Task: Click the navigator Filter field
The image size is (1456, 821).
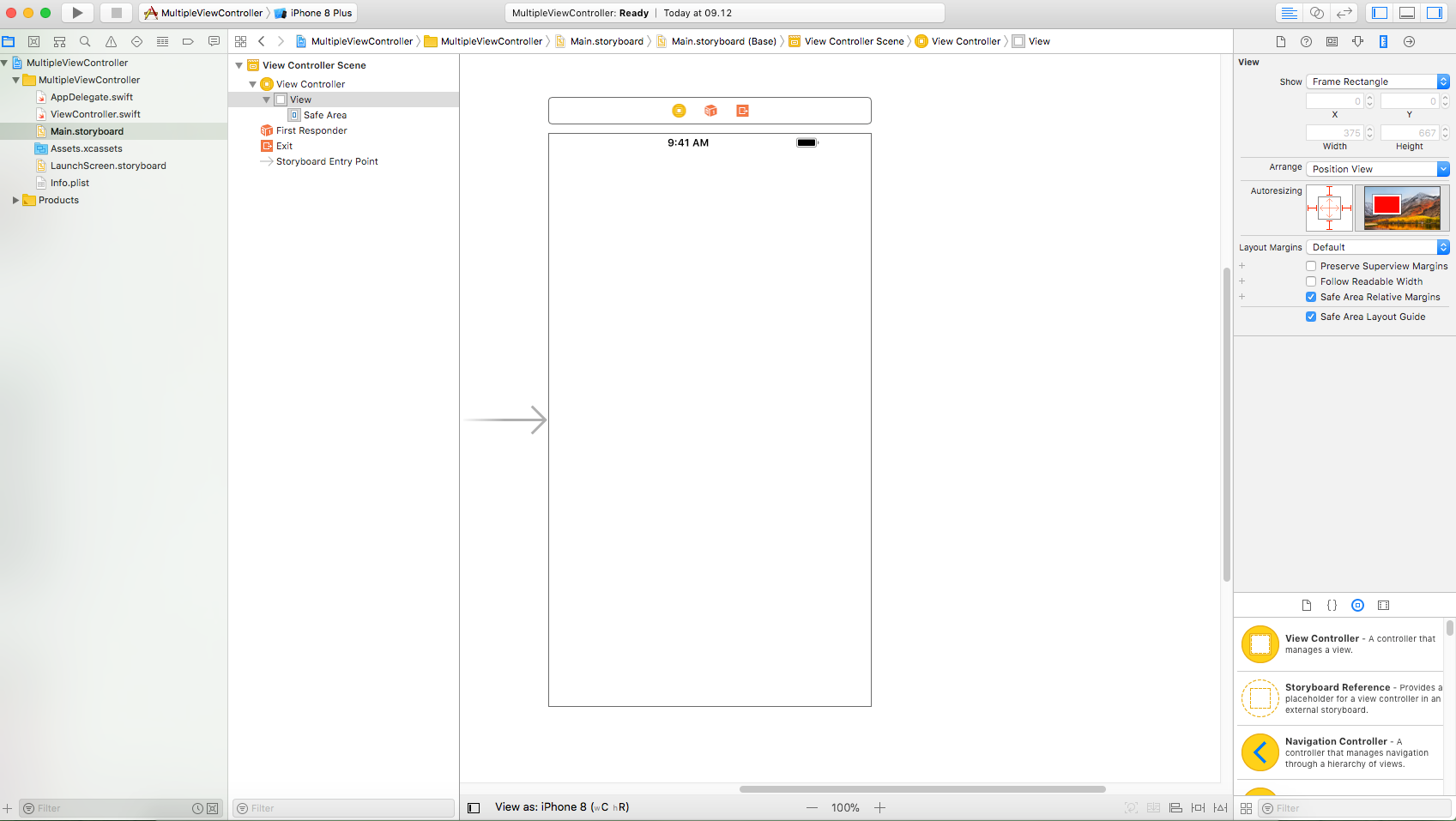Action: pos(112,807)
